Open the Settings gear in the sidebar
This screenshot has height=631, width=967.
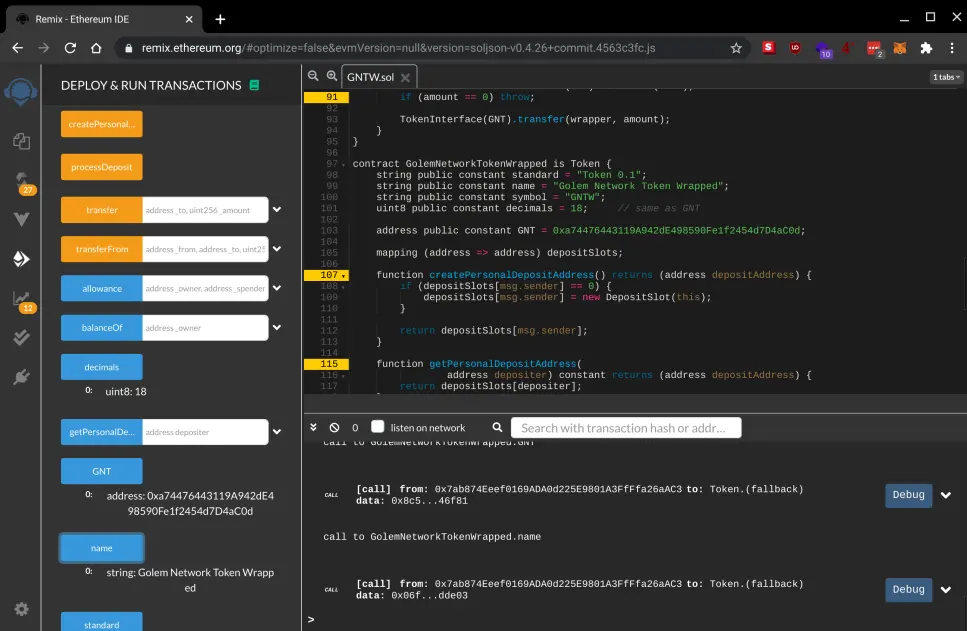tap(21, 609)
